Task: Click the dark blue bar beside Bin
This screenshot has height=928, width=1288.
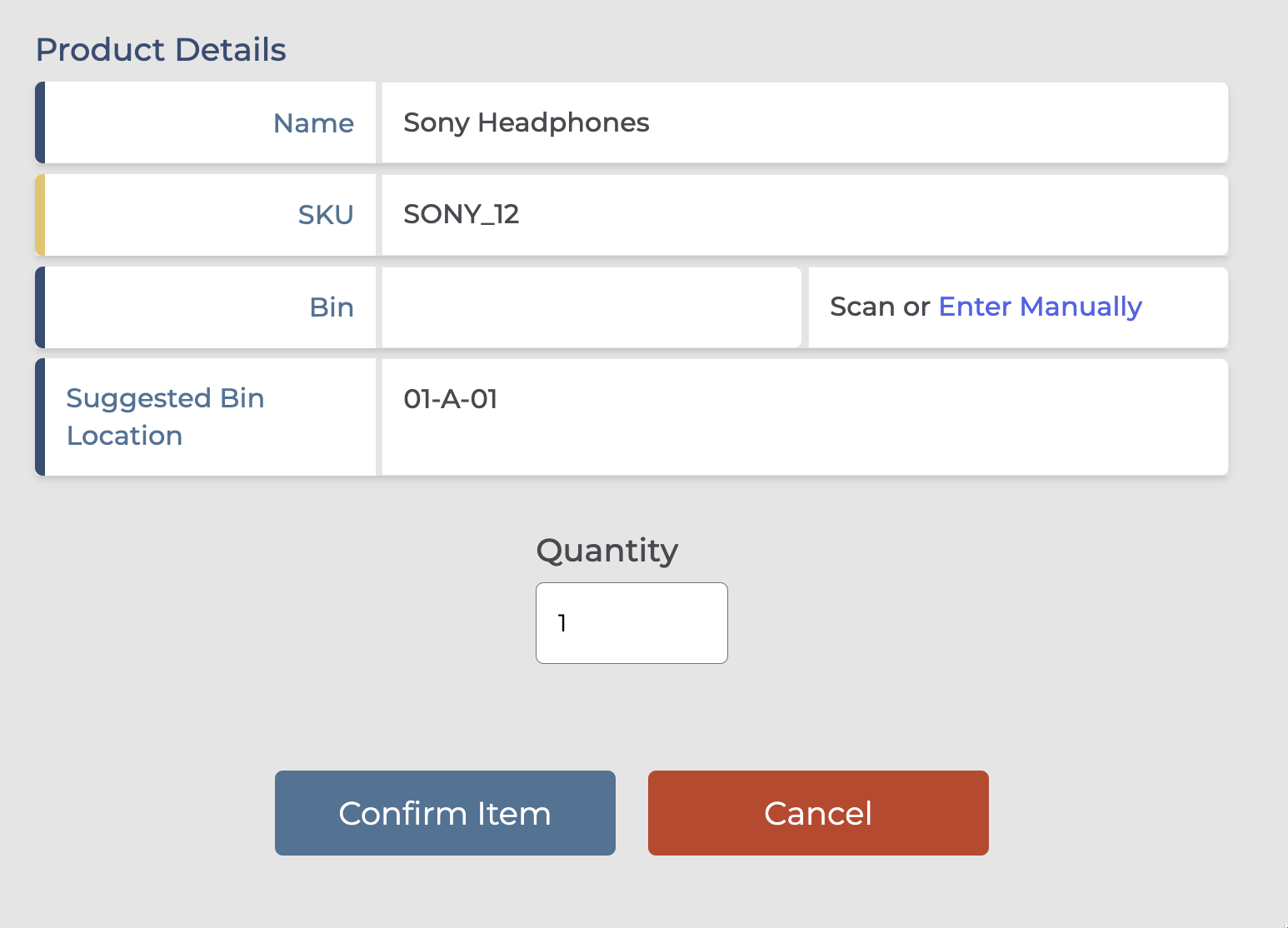Action: [40, 307]
